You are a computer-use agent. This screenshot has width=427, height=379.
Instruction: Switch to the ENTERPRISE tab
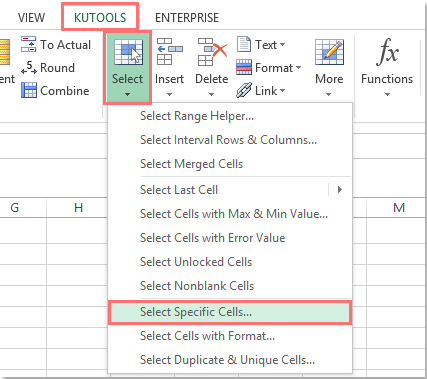[x=187, y=18]
